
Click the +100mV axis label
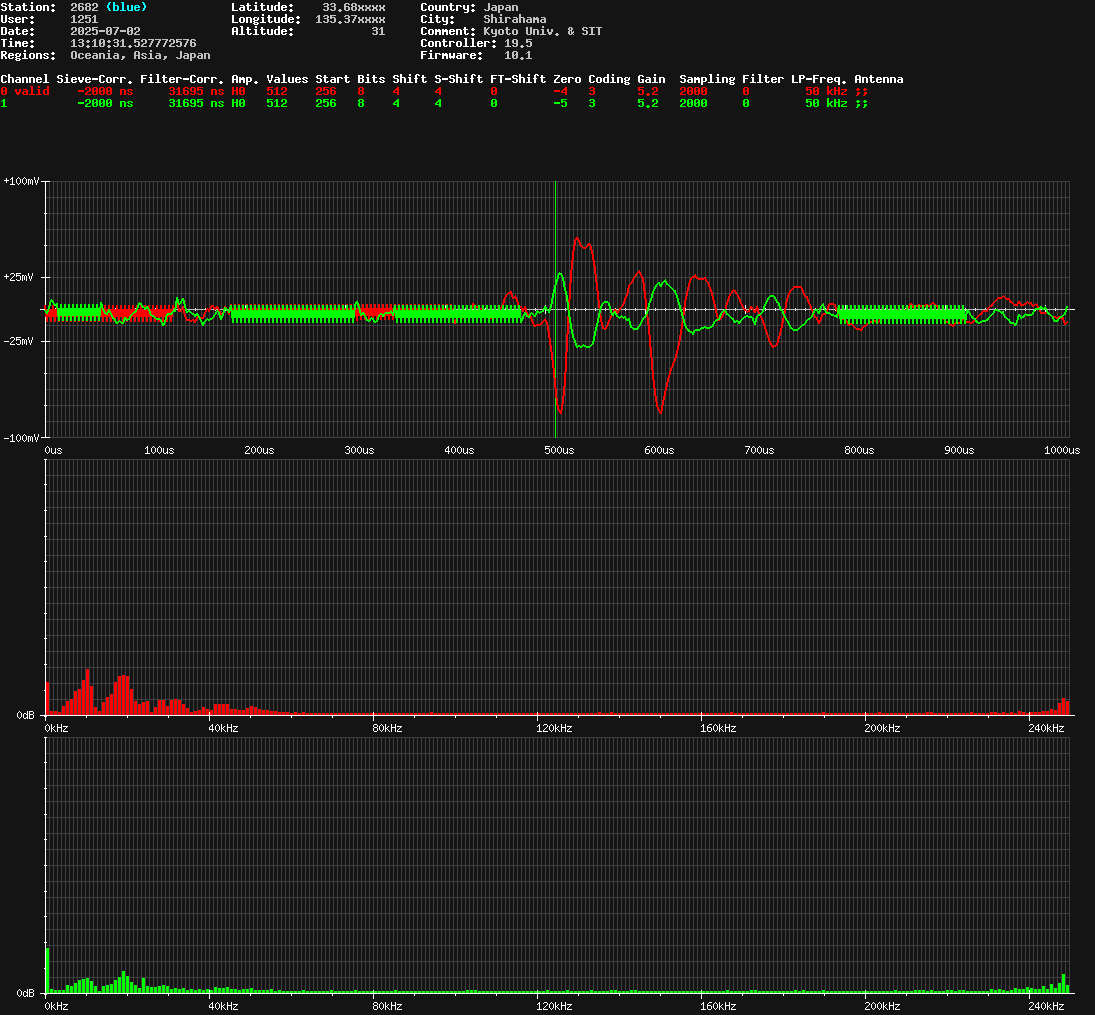click(21, 181)
